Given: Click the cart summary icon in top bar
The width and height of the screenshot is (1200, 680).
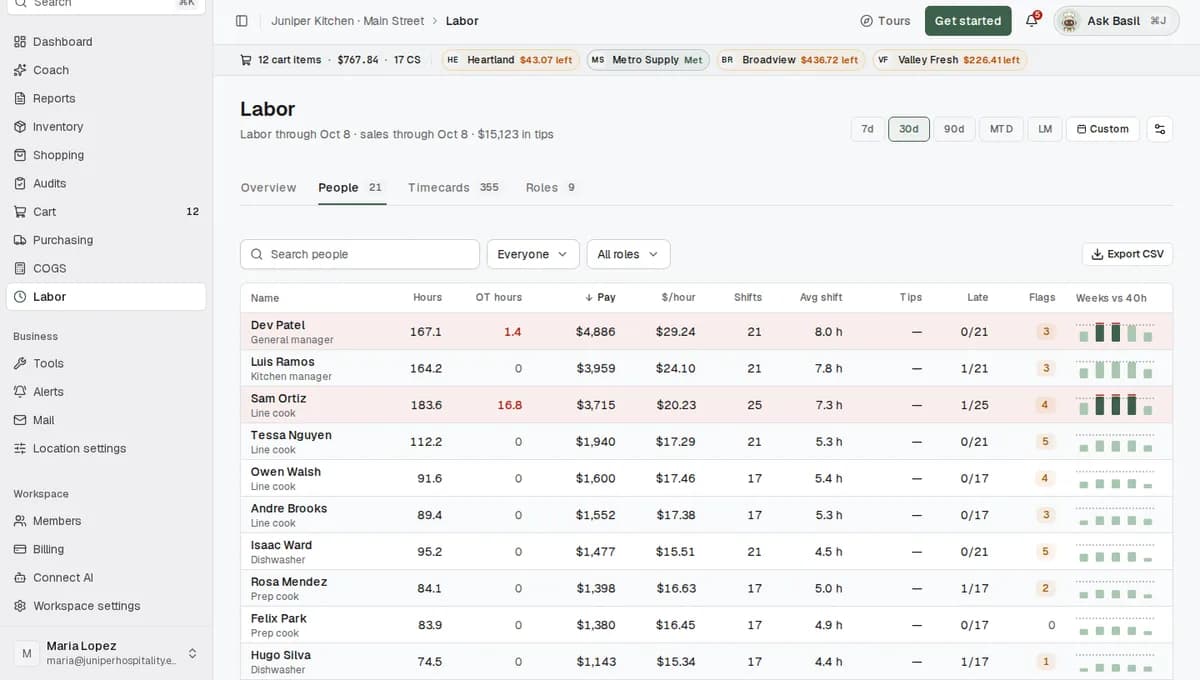Looking at the screenshot, I should coord(246,60).
